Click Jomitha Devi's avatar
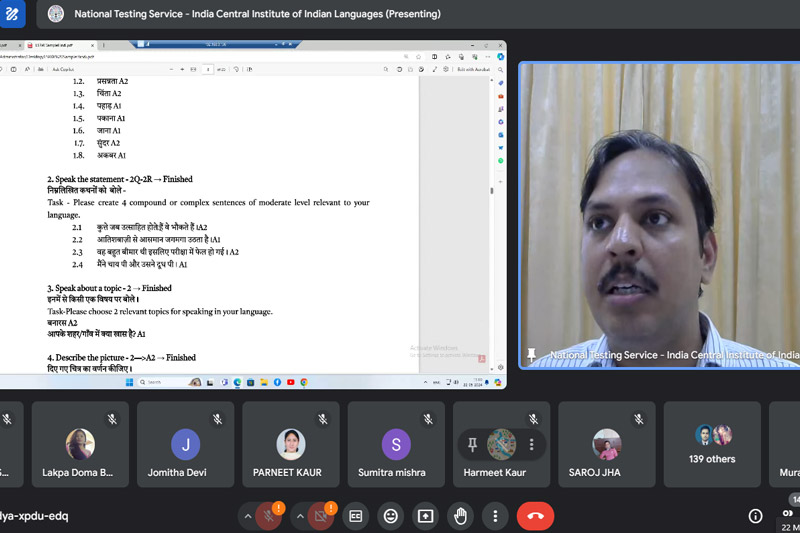 tap(186, 444)
